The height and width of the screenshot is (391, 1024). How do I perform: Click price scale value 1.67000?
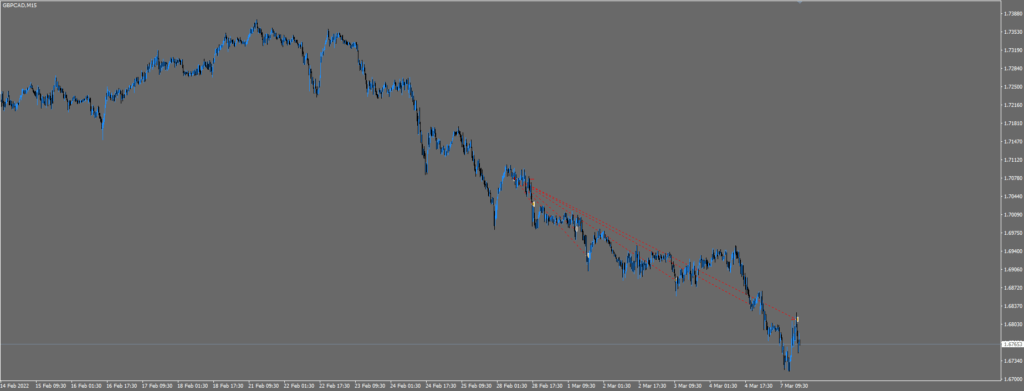[x=1014, y=379]
